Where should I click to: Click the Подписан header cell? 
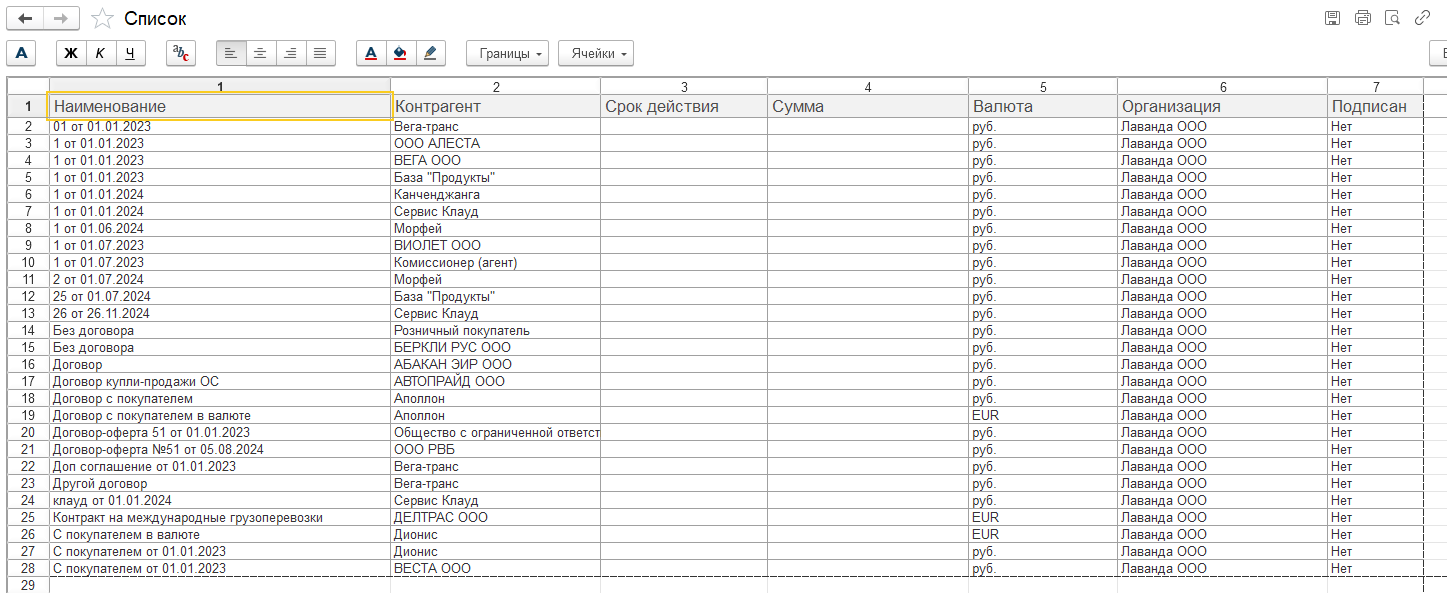[x=1375, y=106]
